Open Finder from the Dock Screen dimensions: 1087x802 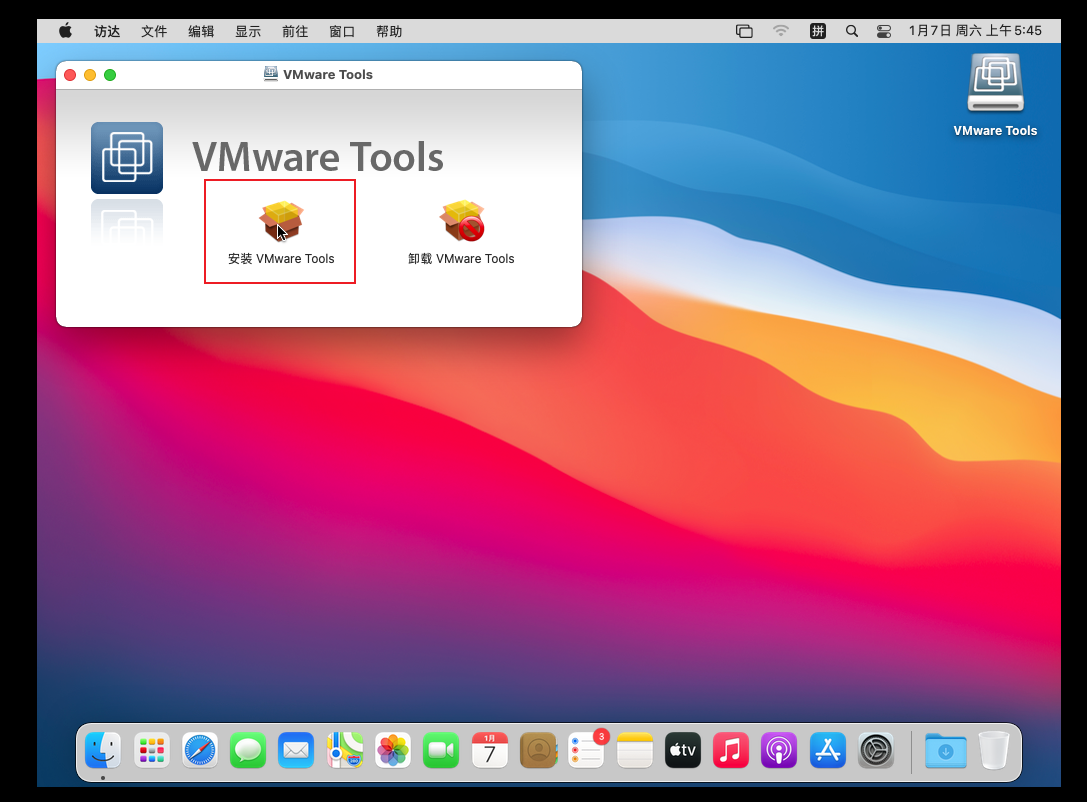[x=103, y=750]
